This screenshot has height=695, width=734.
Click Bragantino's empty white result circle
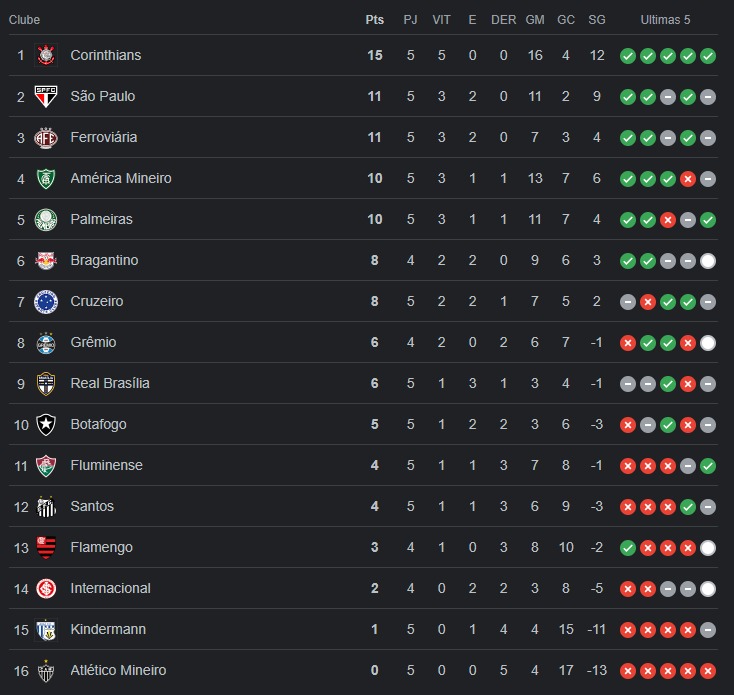(x=708, y=261)
